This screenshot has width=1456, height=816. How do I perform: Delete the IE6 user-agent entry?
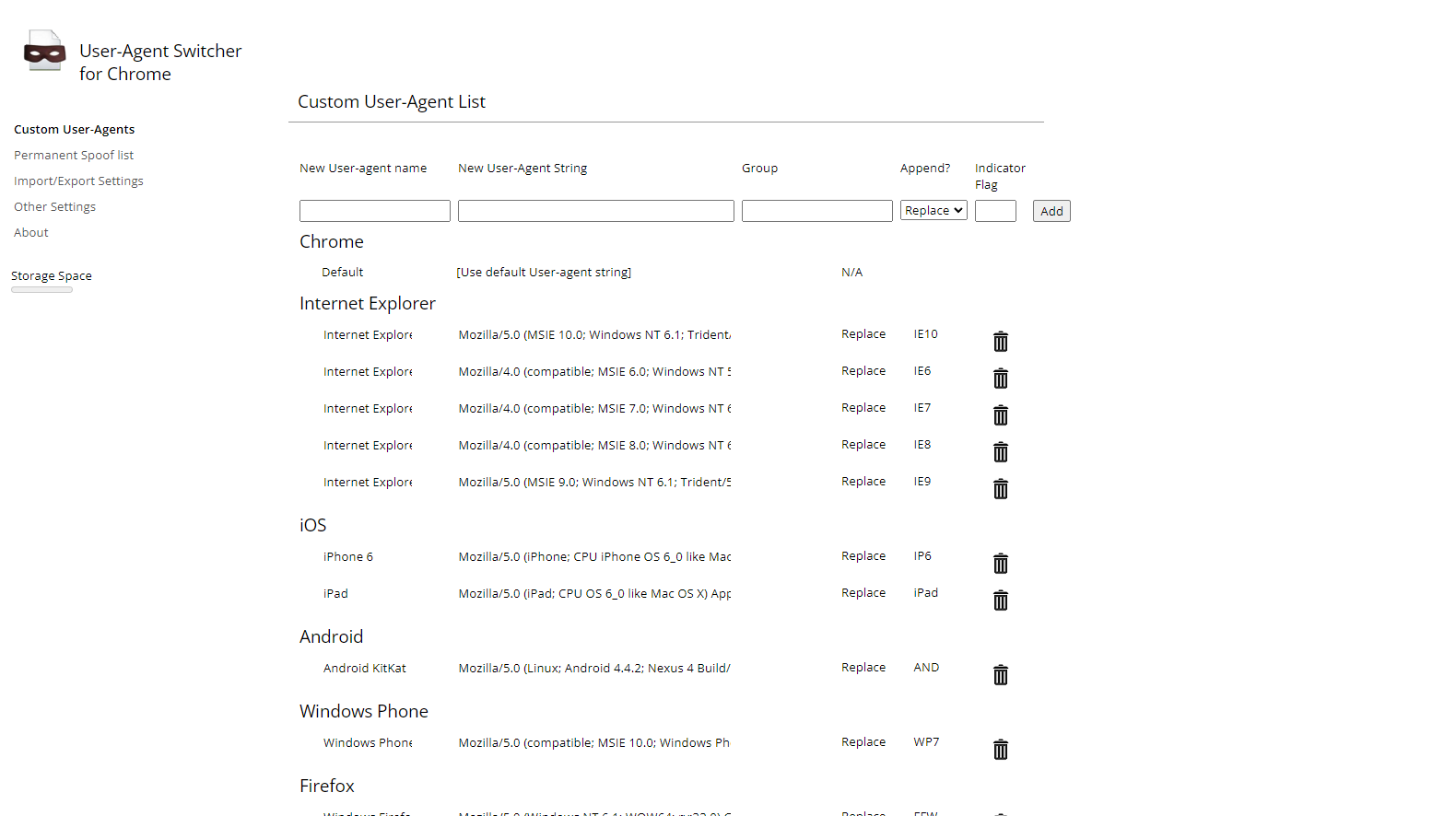(x=1001, y=379)
